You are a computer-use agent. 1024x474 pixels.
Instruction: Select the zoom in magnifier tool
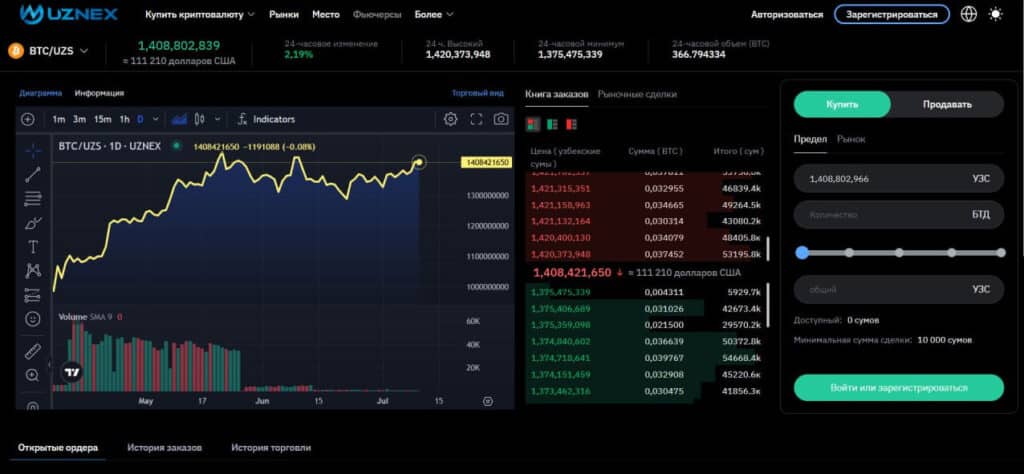pos(33,375)
